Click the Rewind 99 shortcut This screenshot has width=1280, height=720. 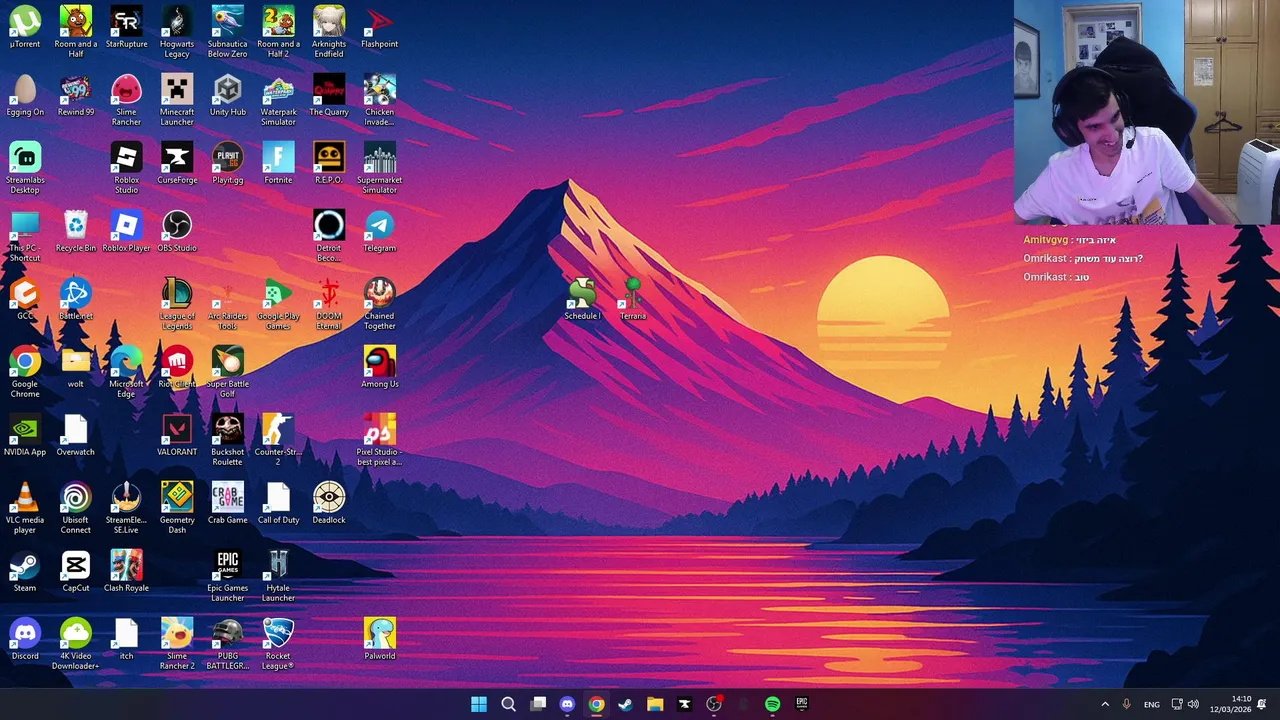76,96
